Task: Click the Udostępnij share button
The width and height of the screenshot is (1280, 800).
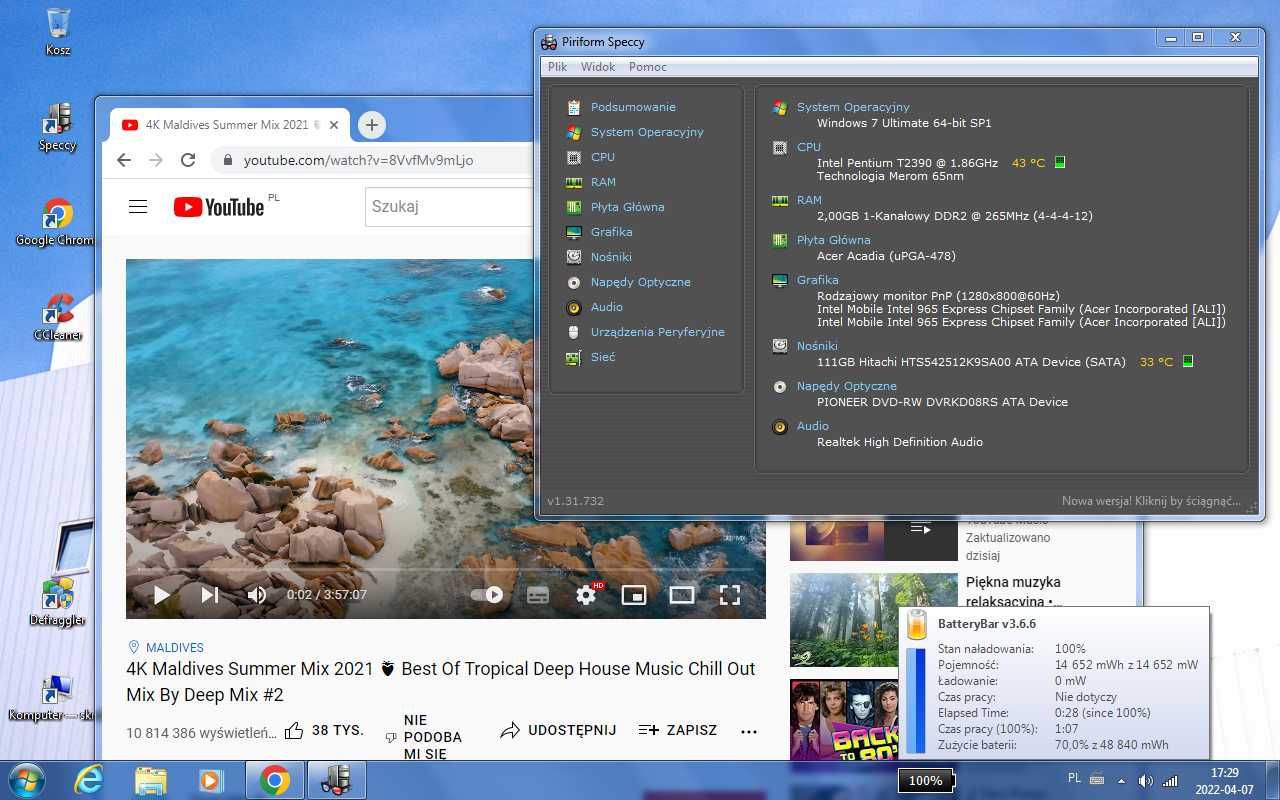Action: tap(559, 731)
